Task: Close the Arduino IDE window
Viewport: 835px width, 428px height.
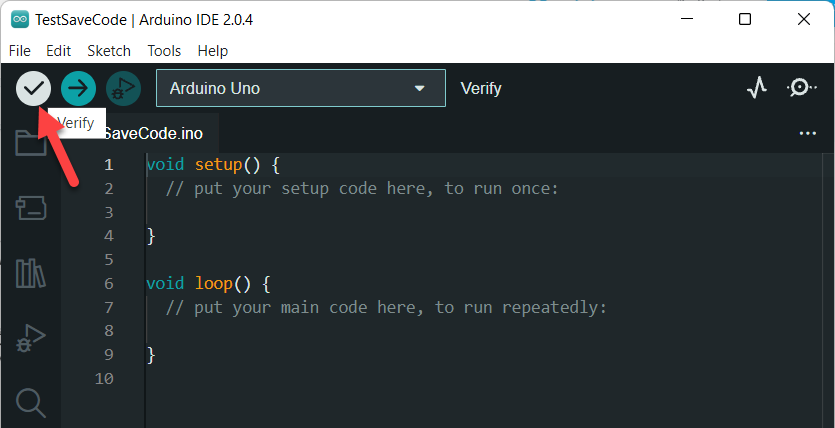Action: 804,19
